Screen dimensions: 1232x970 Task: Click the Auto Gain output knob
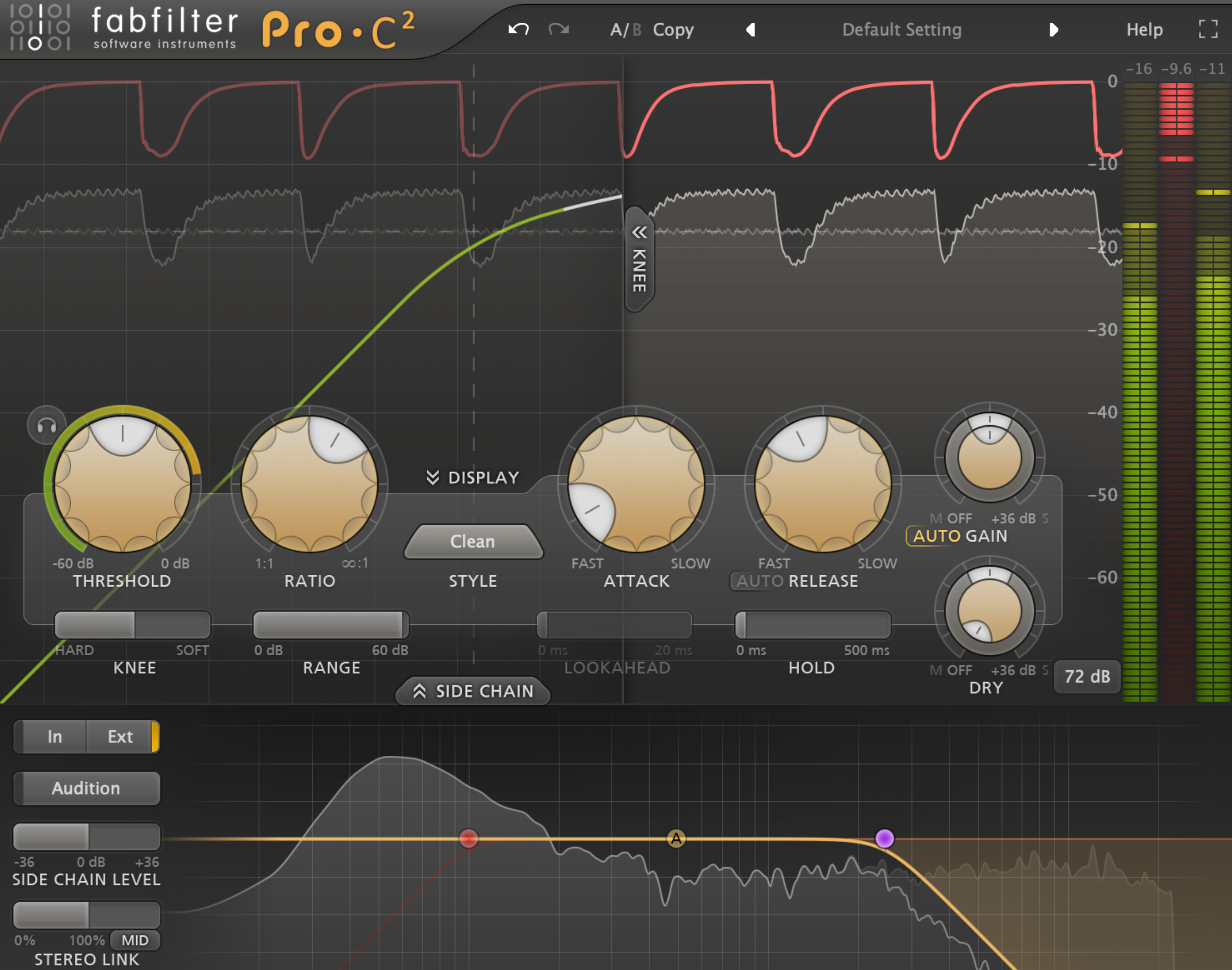(x=989, y=457)
